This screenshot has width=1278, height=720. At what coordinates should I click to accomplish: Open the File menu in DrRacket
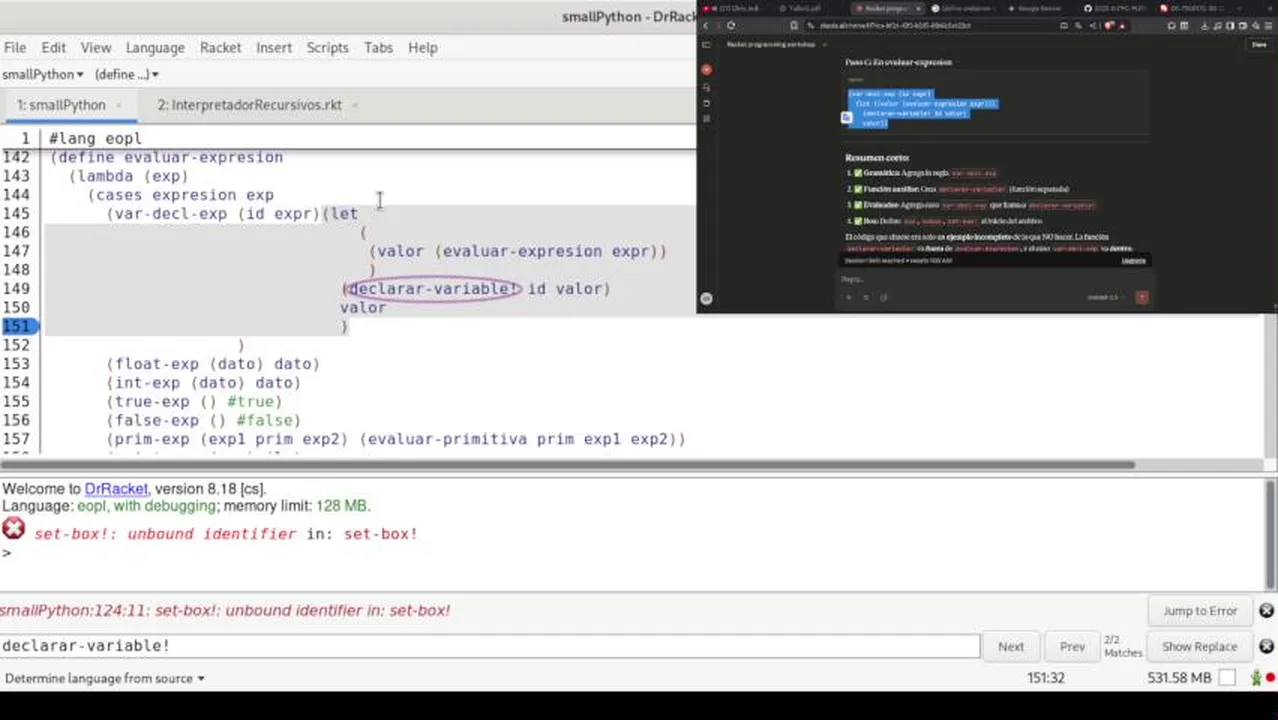point(15,47)
